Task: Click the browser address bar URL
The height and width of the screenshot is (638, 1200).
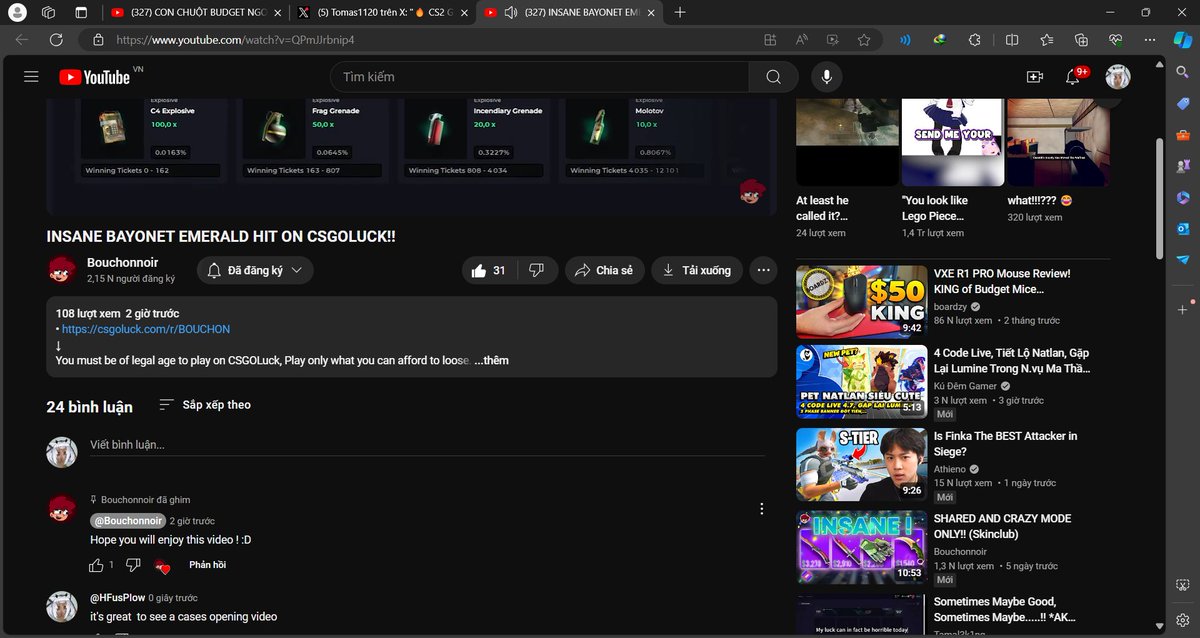Action: pos(235,40)
